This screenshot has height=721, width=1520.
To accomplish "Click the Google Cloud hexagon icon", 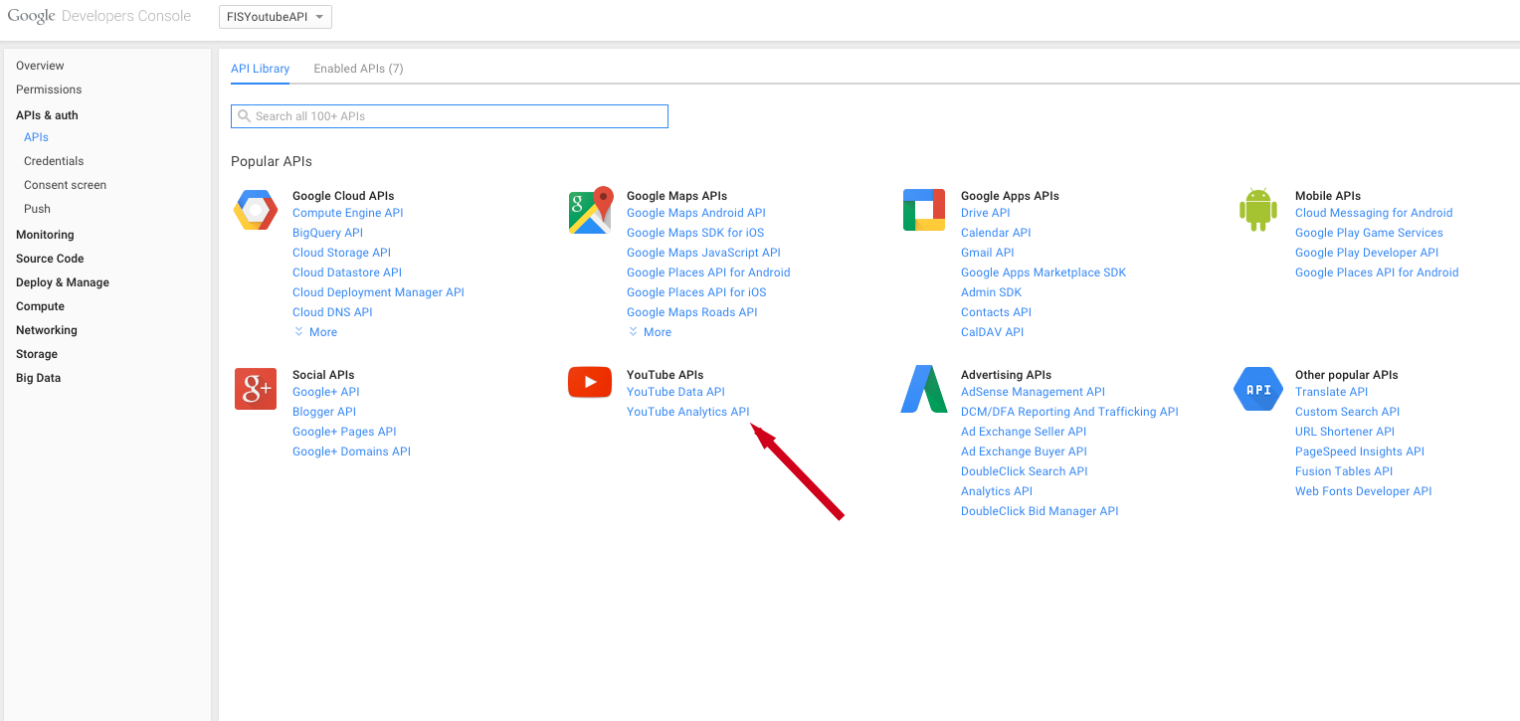I will pos(256,210).
